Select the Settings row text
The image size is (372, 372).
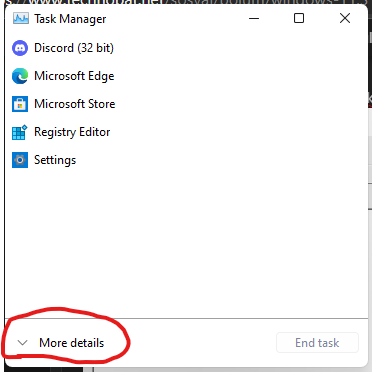(55, 160)
